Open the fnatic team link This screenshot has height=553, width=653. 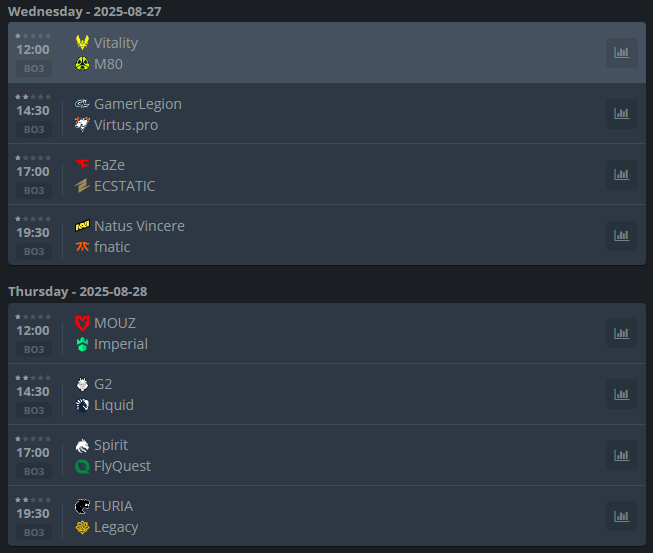pos(112,247)
